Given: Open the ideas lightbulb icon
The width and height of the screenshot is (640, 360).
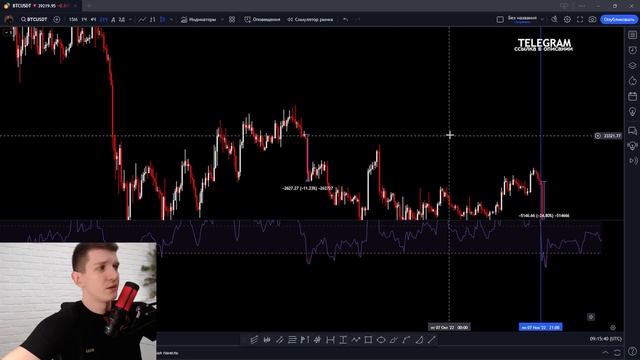Looking at the screenshot, I should (x=633, y=112).
